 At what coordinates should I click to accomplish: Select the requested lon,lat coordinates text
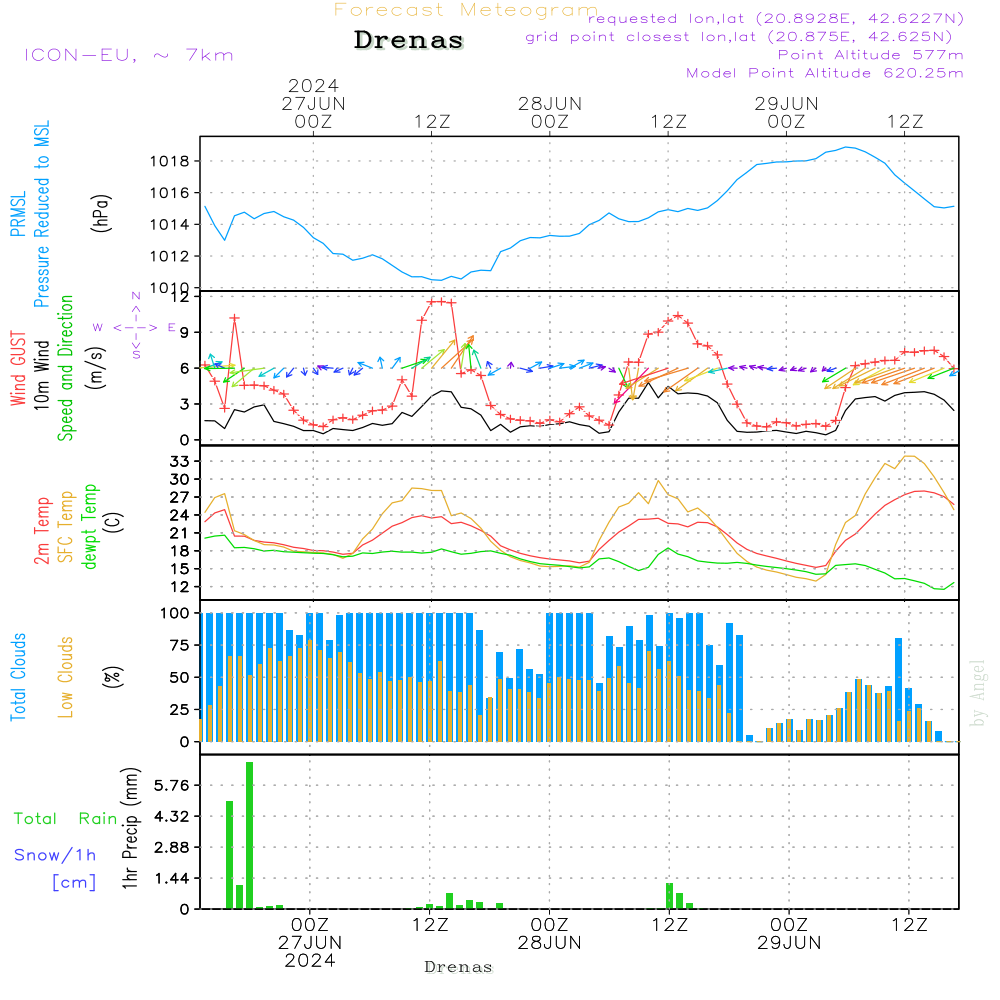pos(776,18)
